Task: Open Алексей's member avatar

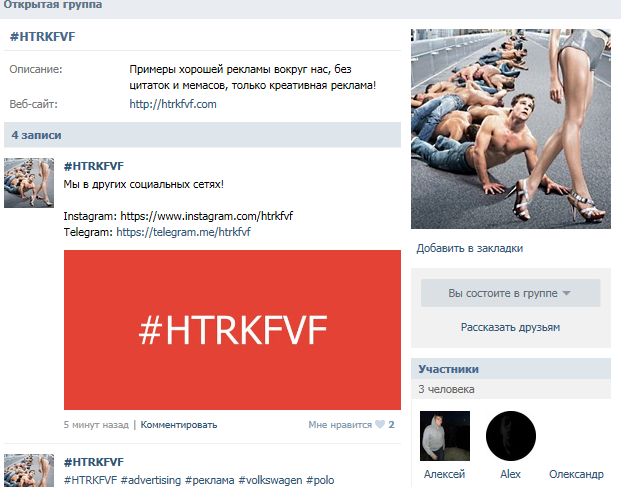Action: (445, 436)
